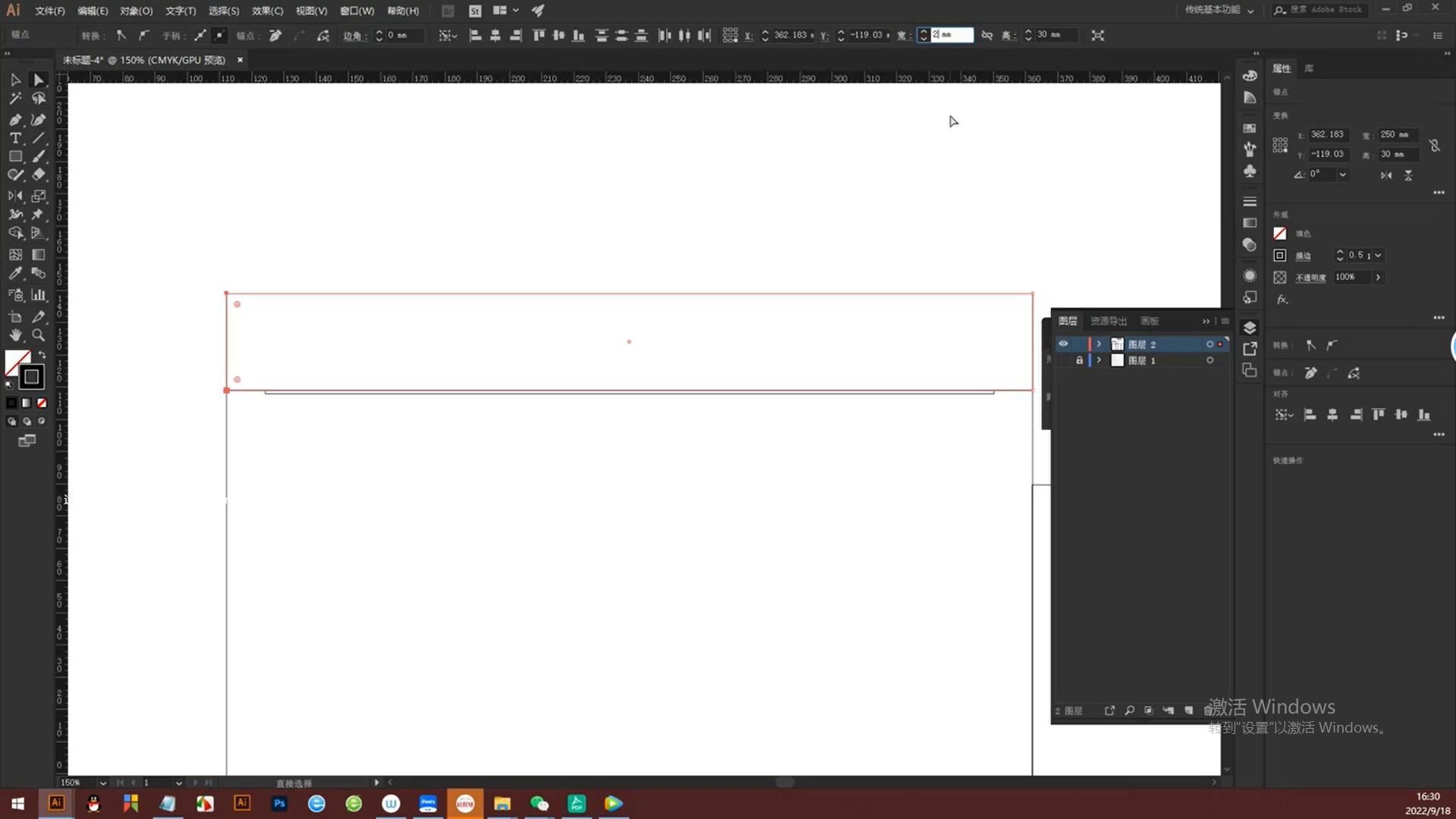
Task: Toggle lock on 图层 1
Action: tap(1079, 360)
